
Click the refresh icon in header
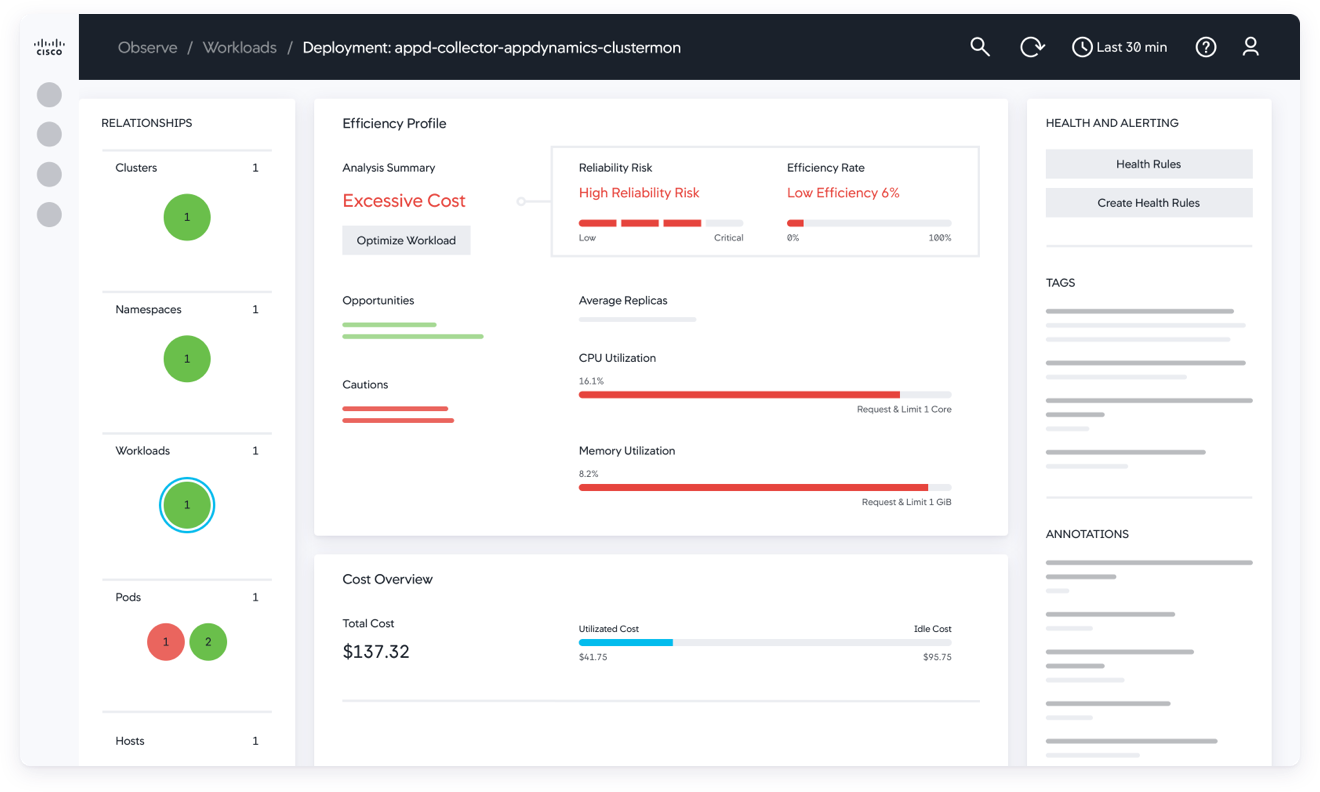(x=1032, y=47)
